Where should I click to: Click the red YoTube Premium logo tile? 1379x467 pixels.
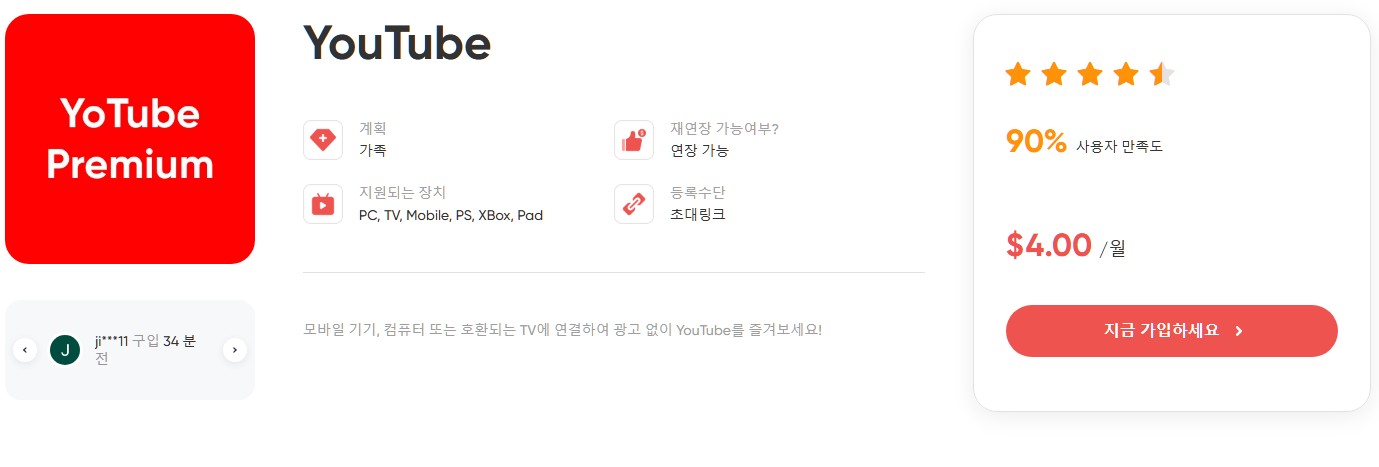[130, 139]
